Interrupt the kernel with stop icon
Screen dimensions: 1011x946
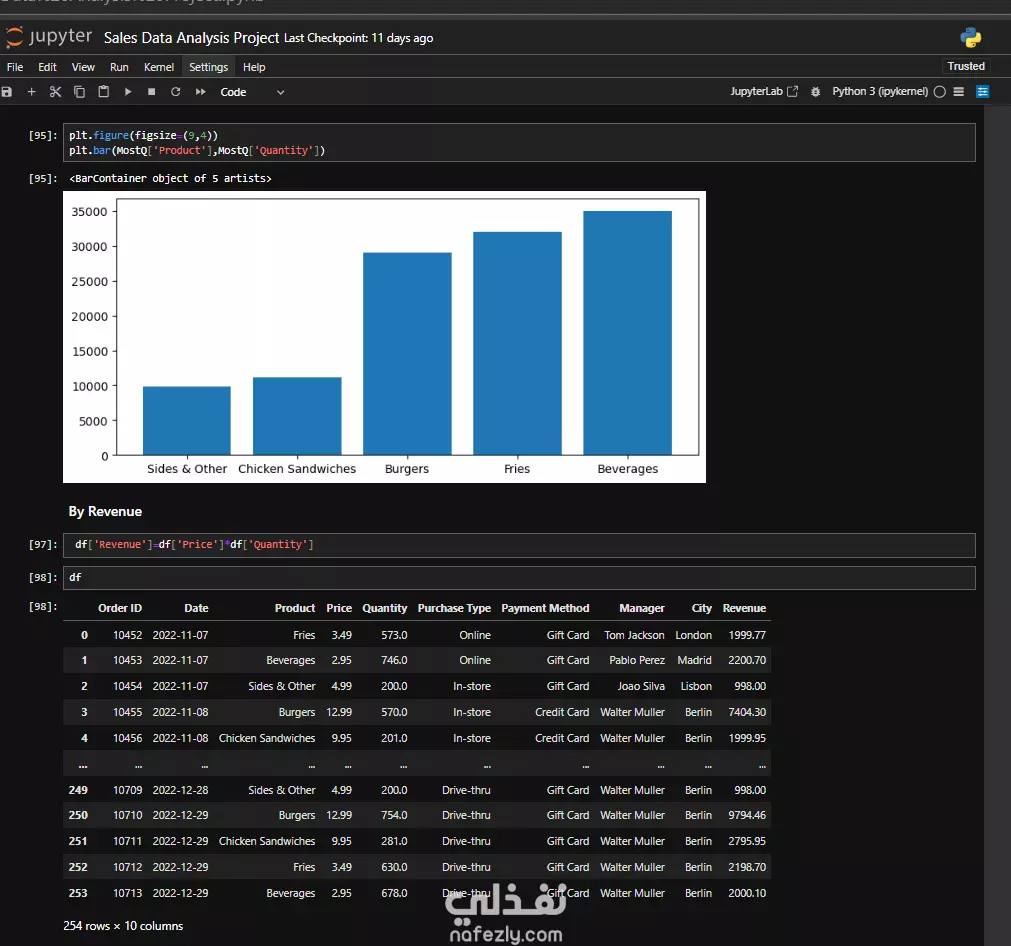tap(152, 92)
